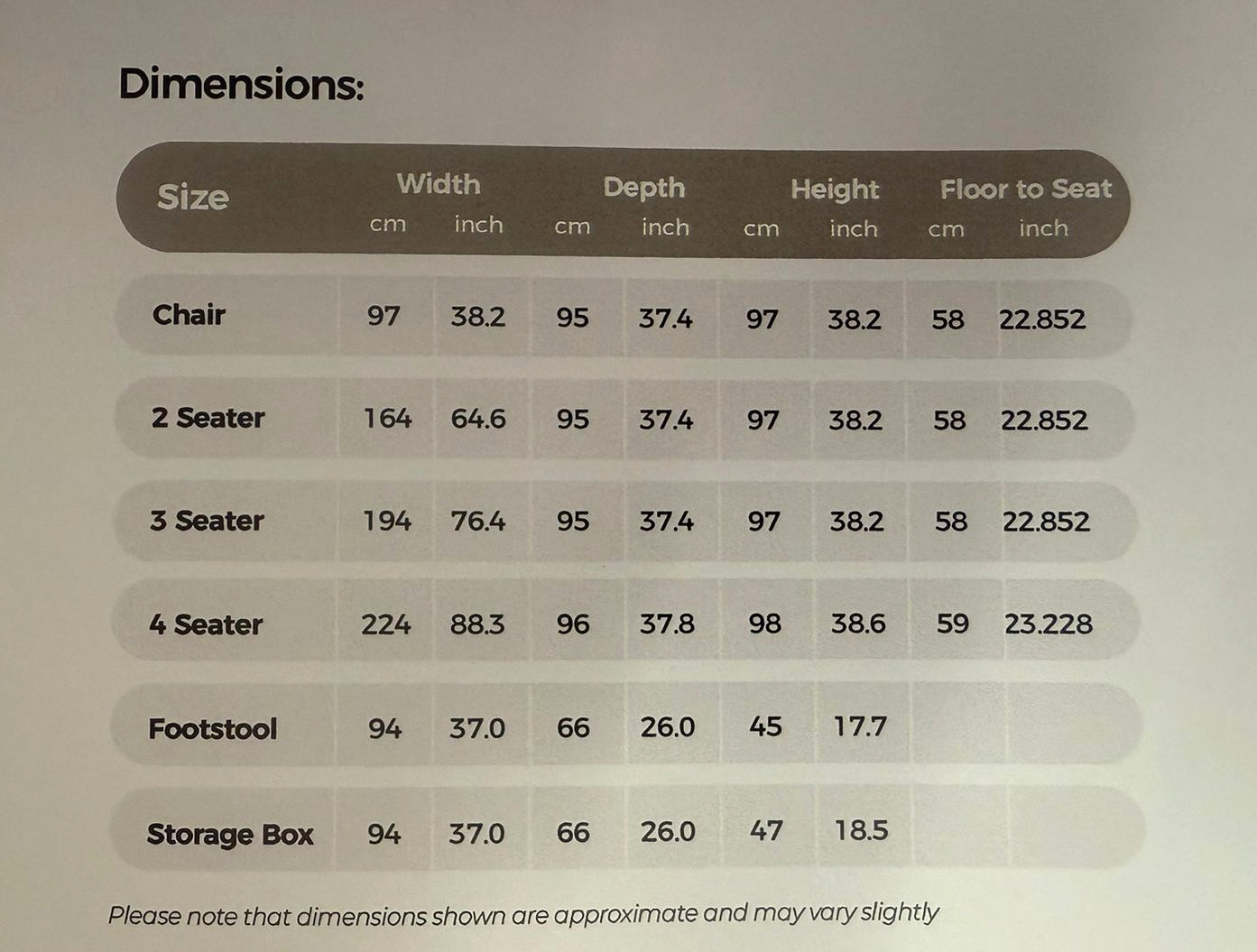This screenshot has height=952, width=1257.
Task: Click the 17.7 inch footstool height
Action: tap(860, 726)
